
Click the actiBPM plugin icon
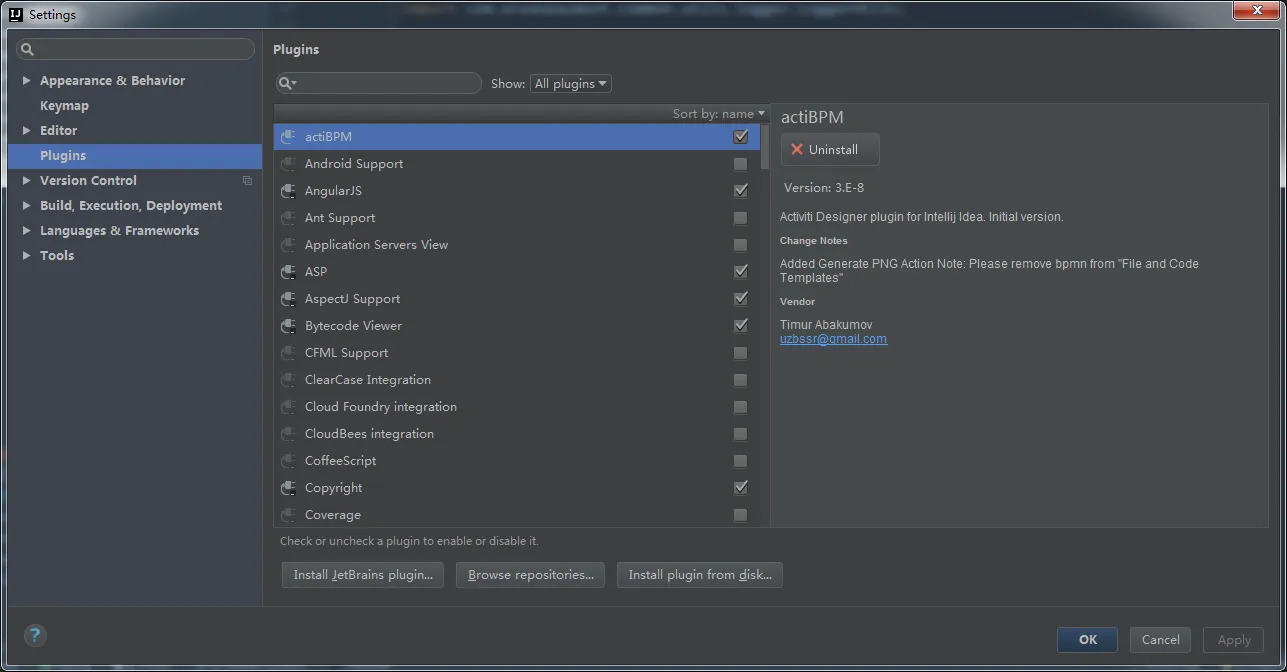coord(288,137)
